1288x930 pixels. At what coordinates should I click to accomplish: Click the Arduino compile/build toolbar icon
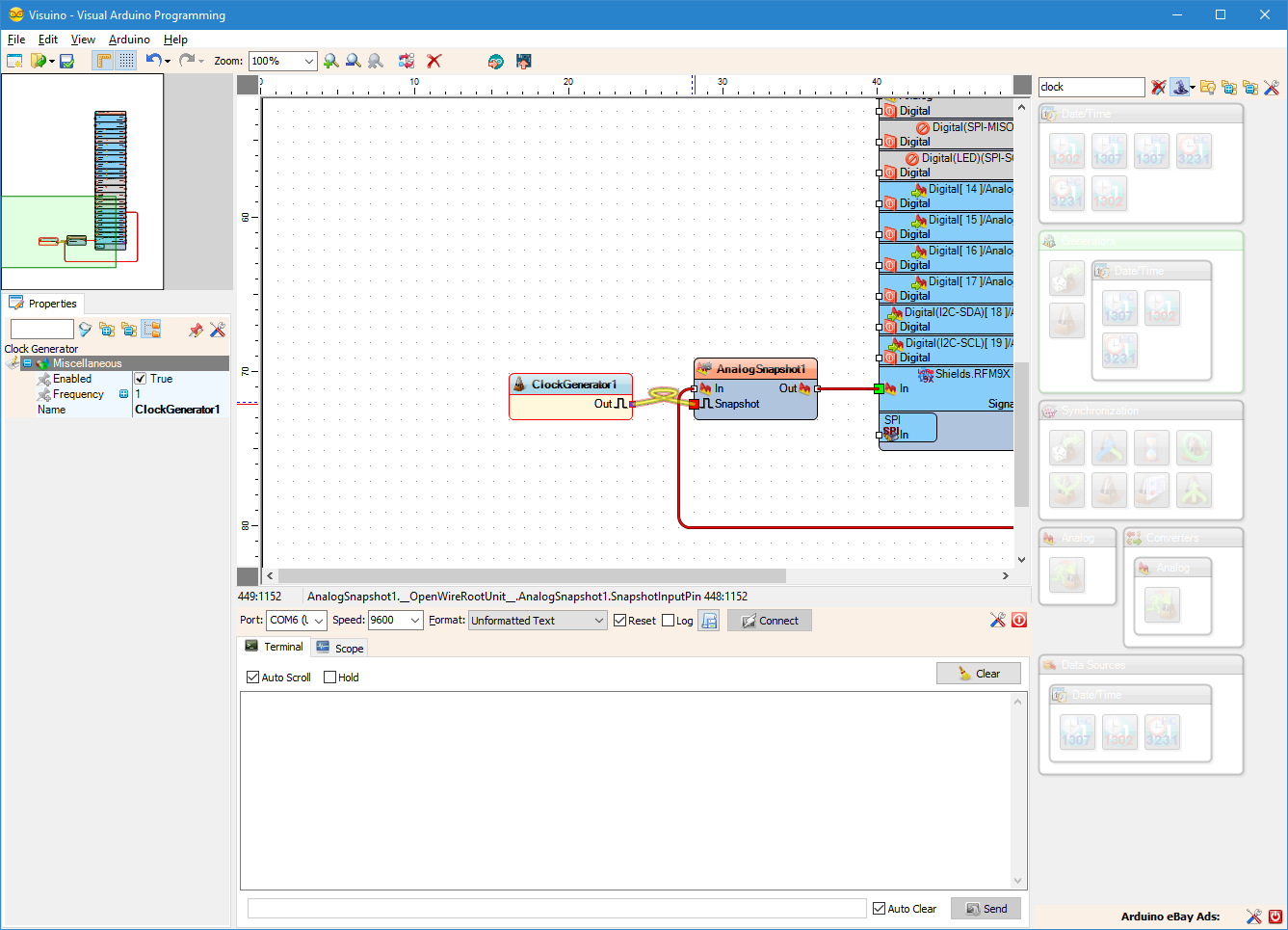tap(496, 61)
